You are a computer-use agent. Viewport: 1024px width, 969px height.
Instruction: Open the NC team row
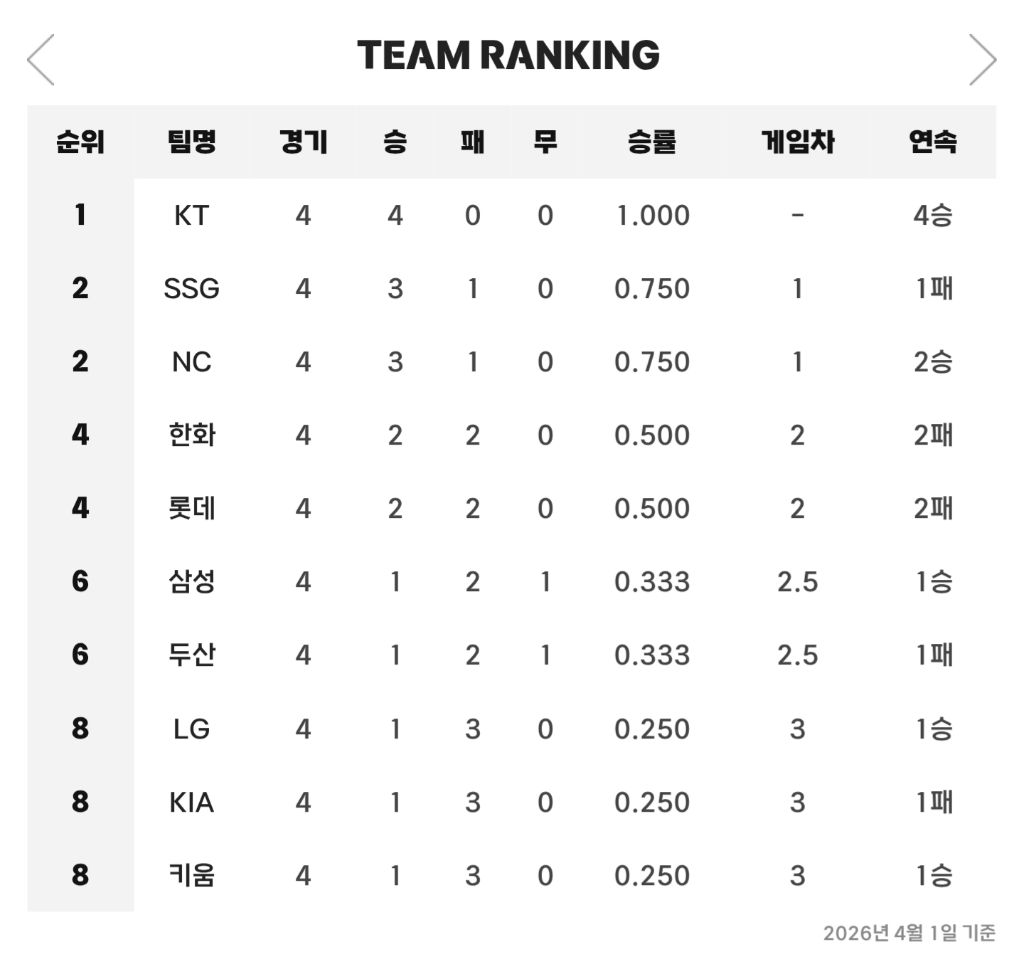pos(191,362)
